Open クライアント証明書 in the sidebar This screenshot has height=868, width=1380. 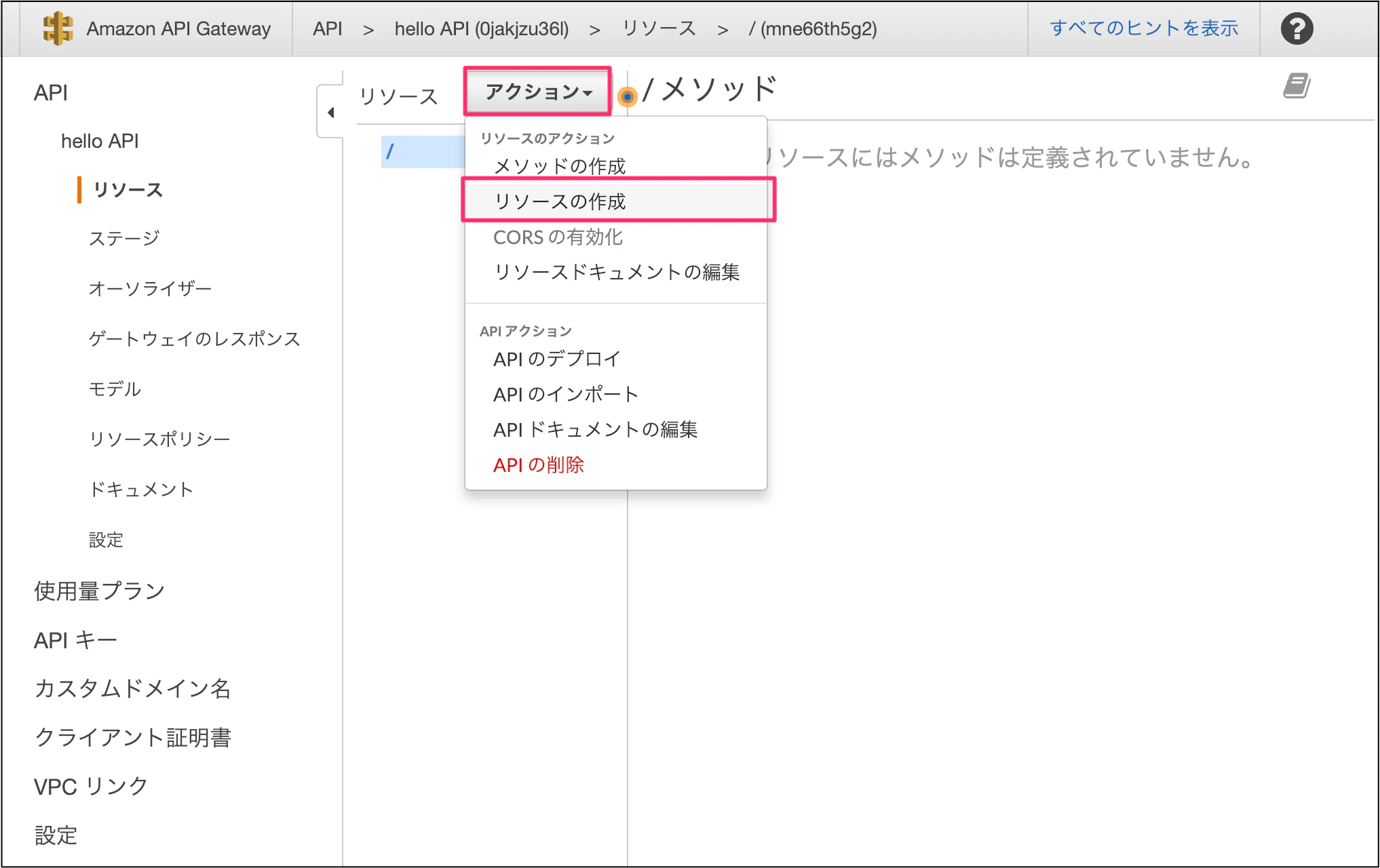[132, 737]
